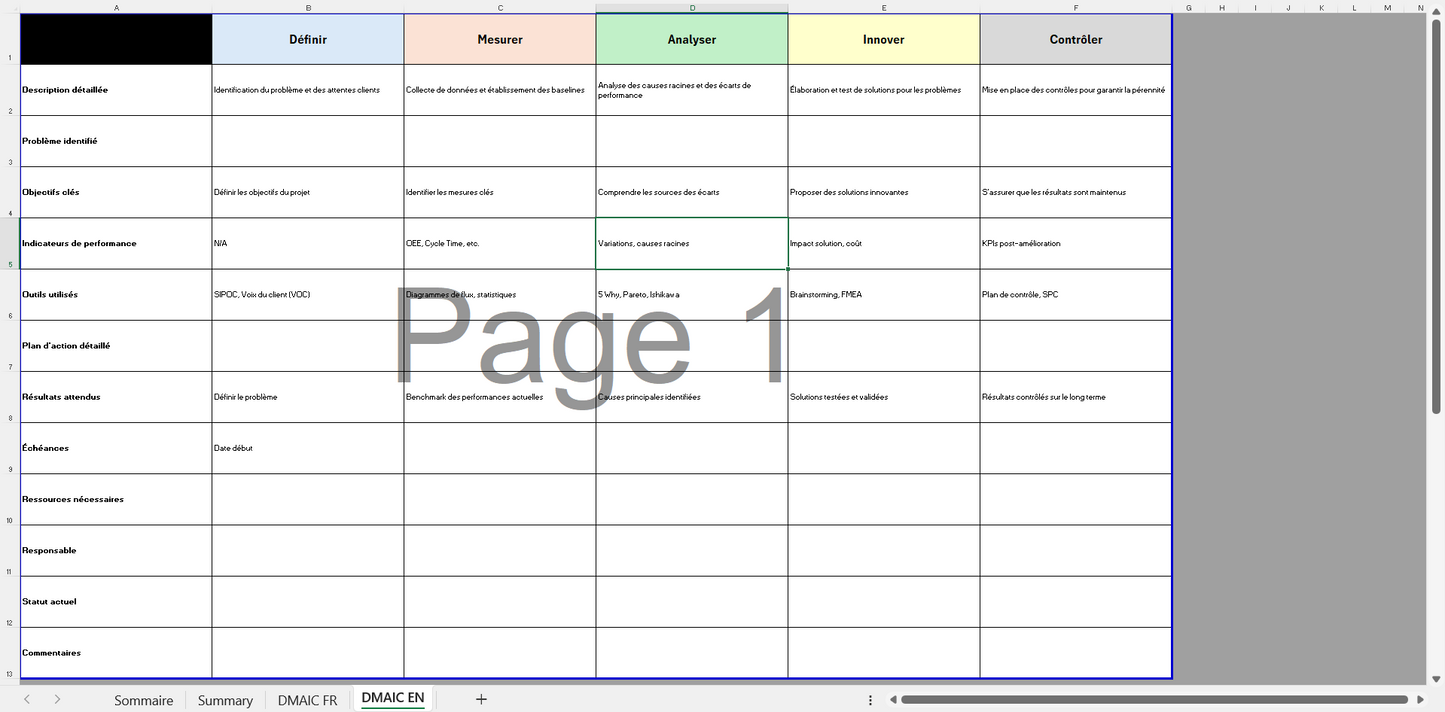1445x712 pixels.
Task: Open the Summary sheet tab
Action: pos(225,700)
